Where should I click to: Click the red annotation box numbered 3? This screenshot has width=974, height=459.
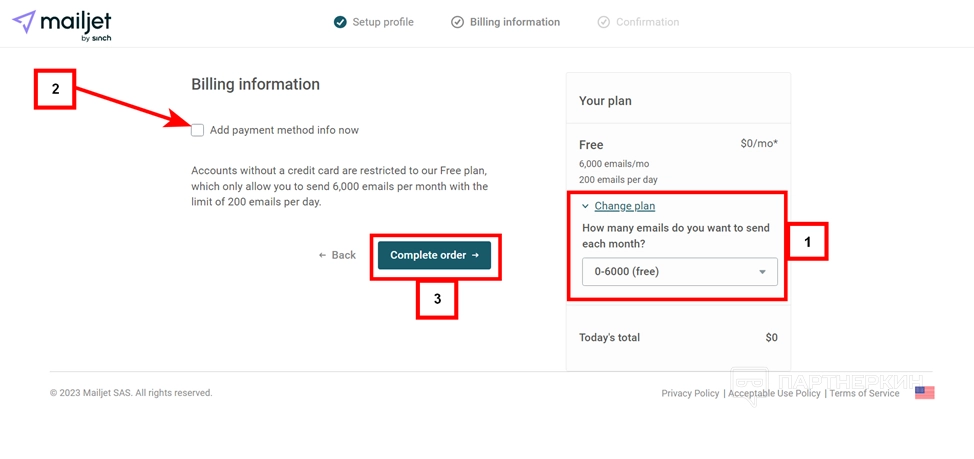[x=437, y=299]
